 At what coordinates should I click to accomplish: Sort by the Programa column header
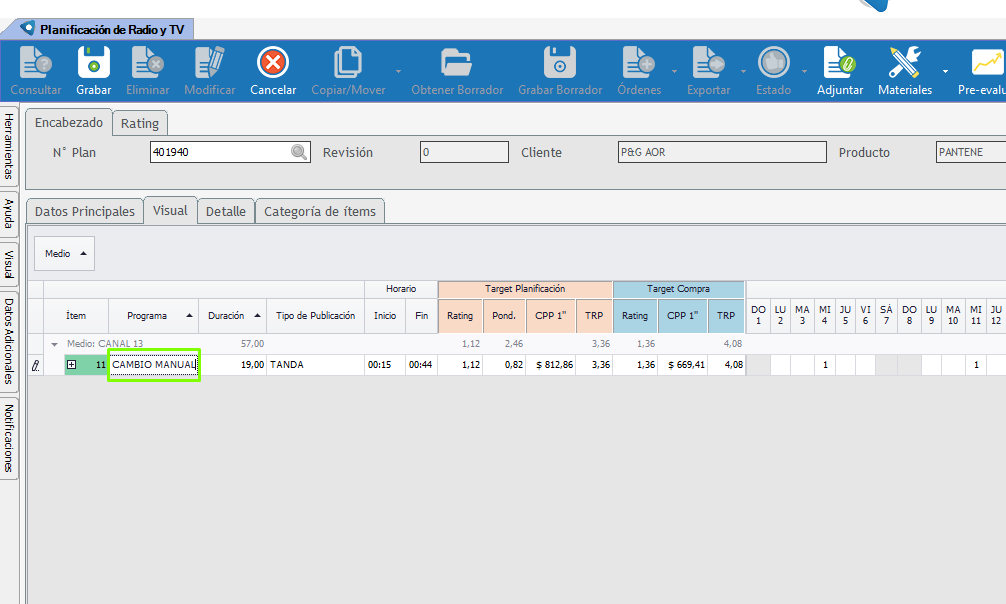point(153,316)
